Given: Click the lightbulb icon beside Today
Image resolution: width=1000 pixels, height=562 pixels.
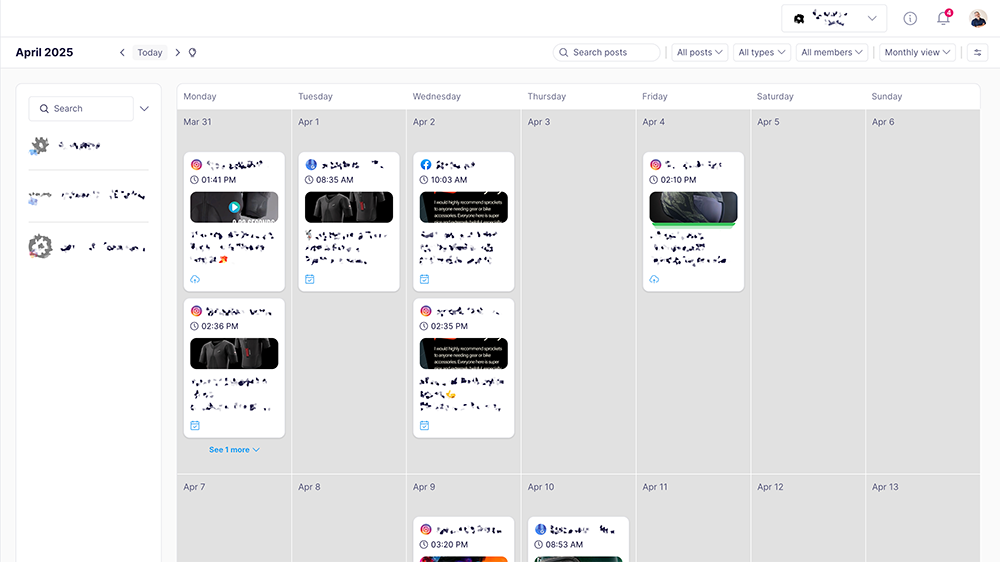Looking at the screenshot, I should tap(193, 52).
